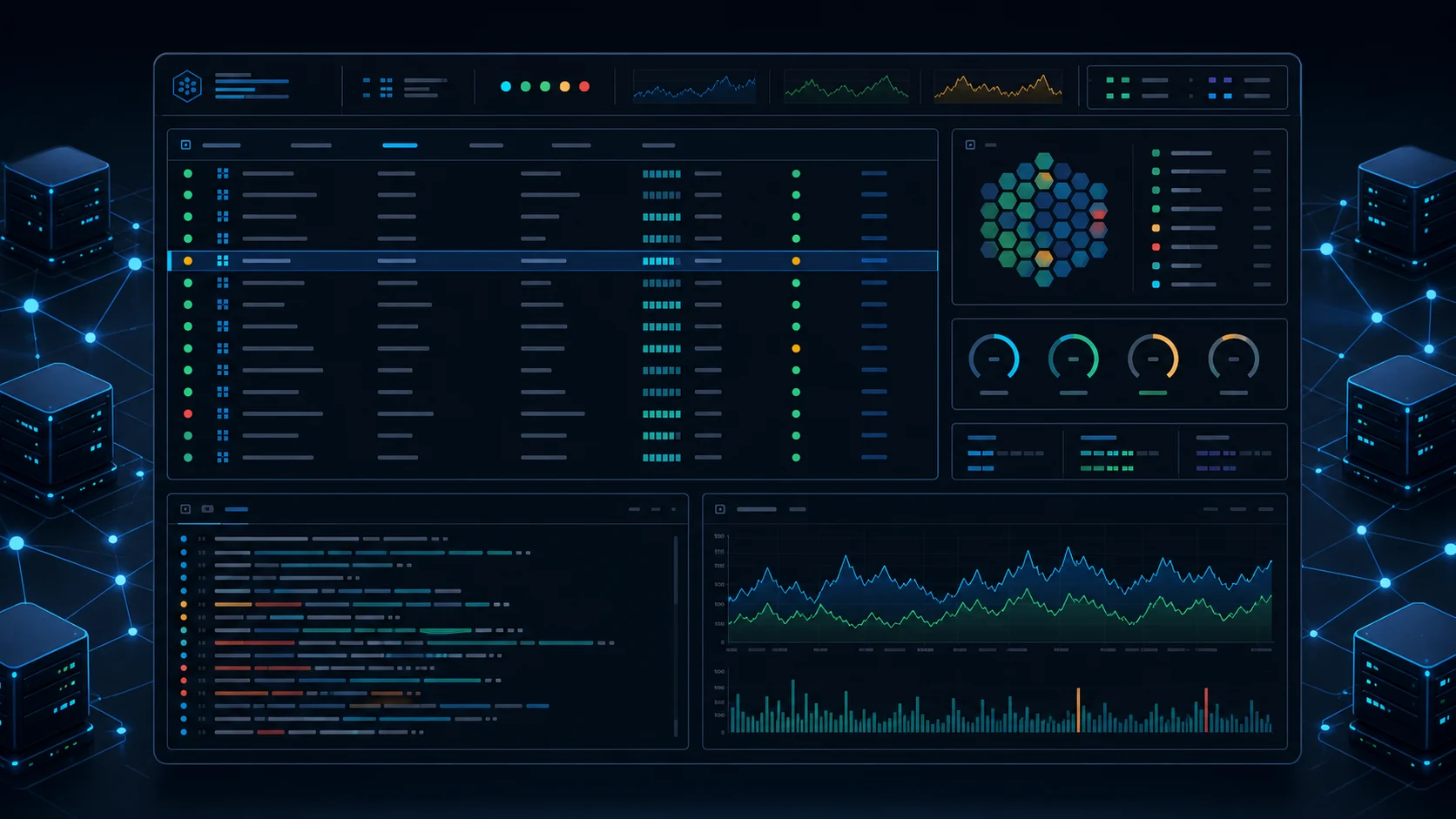Click the grid icon in the highlighted table row
The width and height of the screenshot is (1456, 819).
[x=223, y=260]
